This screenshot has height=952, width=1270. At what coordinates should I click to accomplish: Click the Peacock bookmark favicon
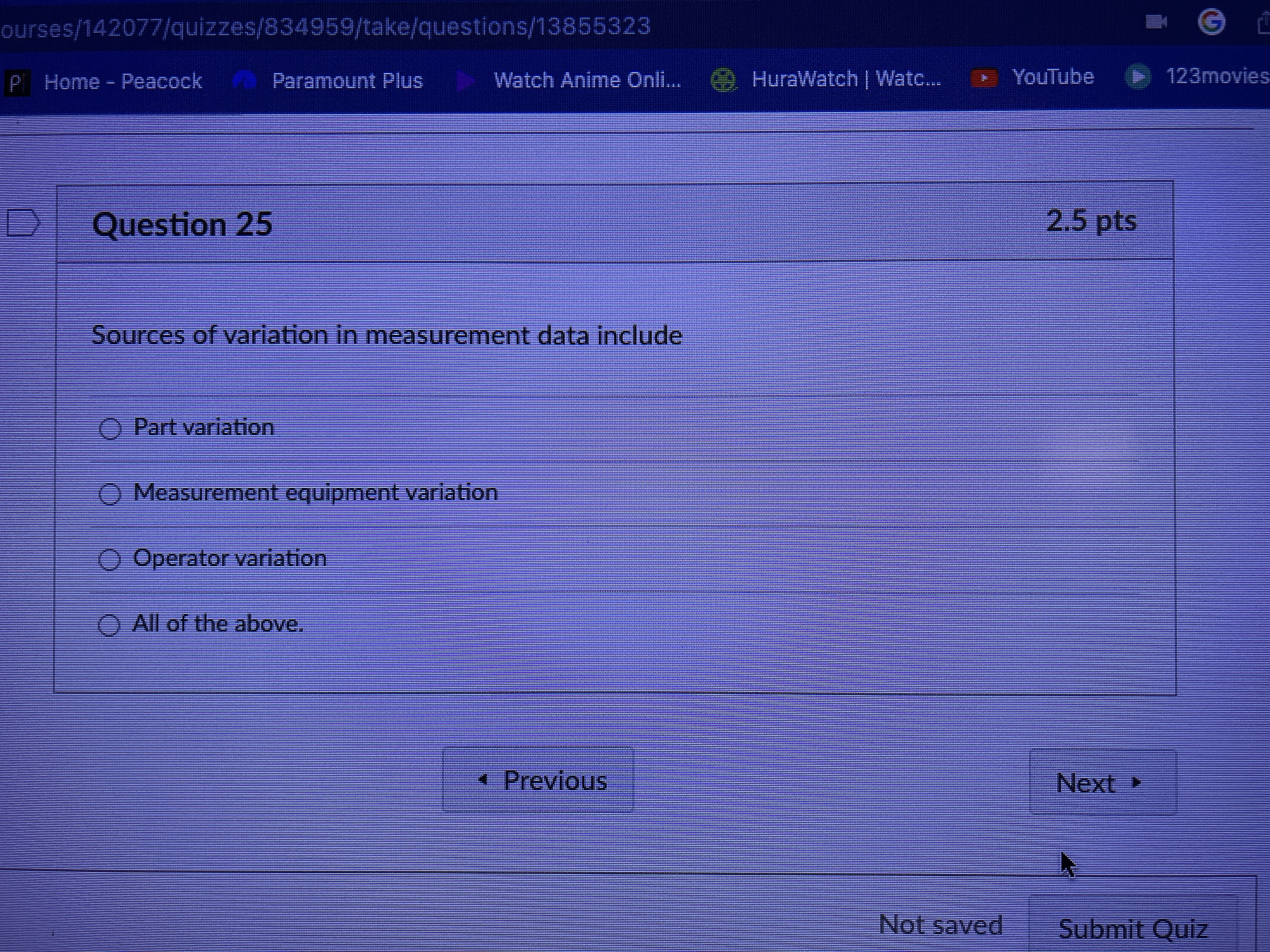[x=17, y=82]
